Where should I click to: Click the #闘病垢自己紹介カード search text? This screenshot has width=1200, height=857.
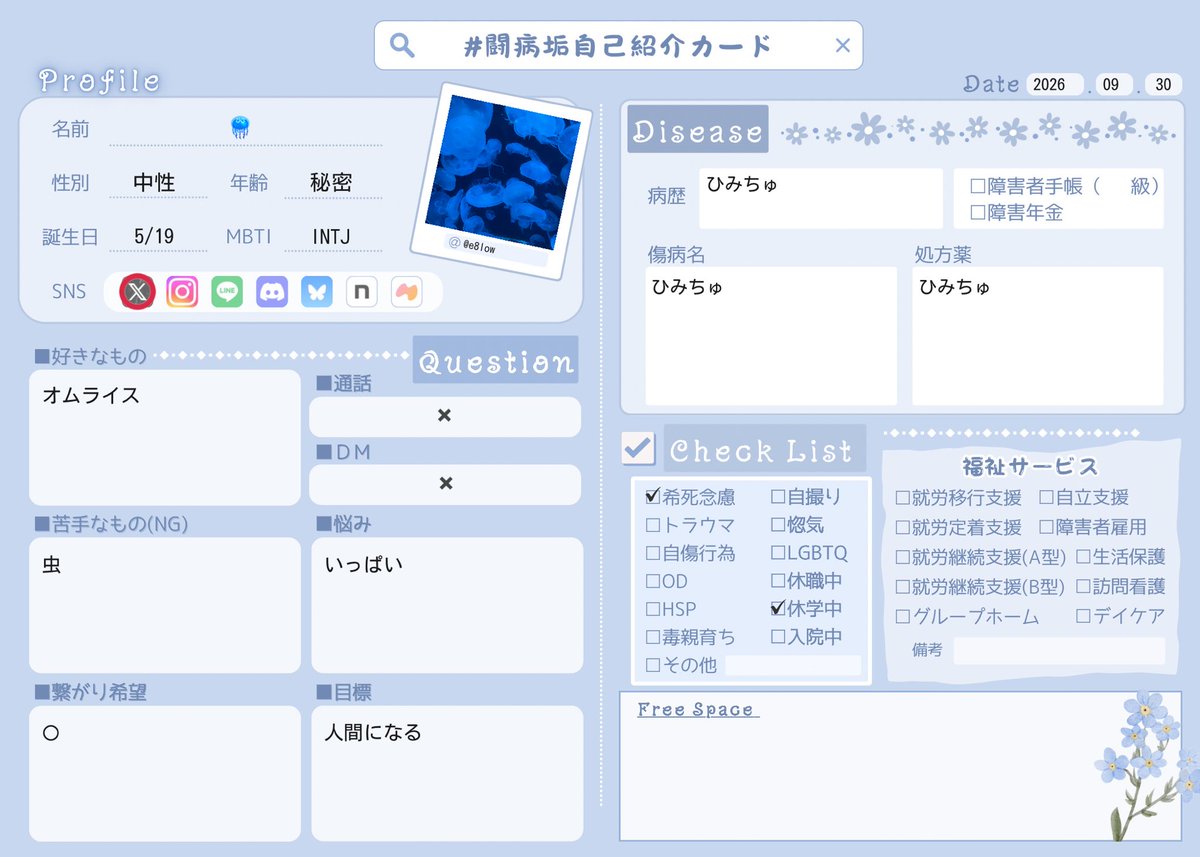pyautogui.click(x=619, y=45)
